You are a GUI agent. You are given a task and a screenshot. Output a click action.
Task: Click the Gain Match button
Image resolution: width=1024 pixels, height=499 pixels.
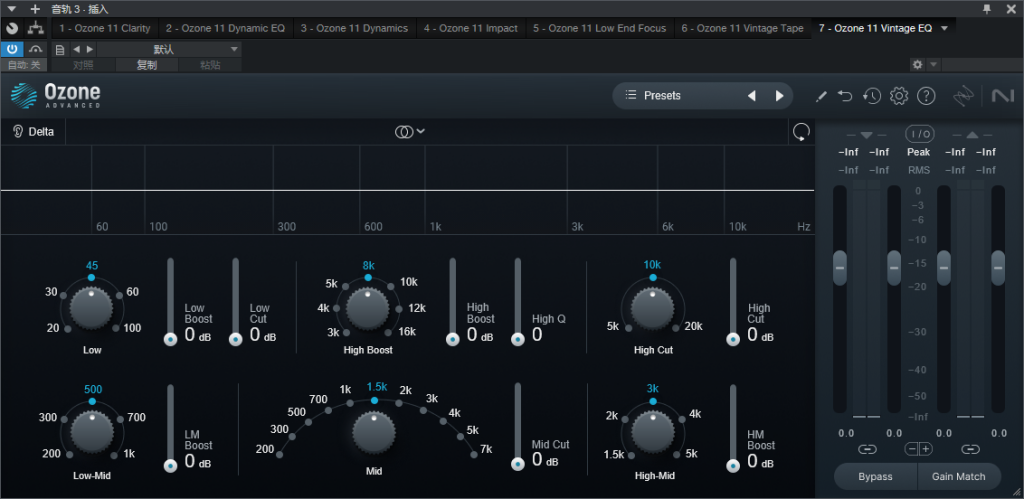click(x=959, y=476)
